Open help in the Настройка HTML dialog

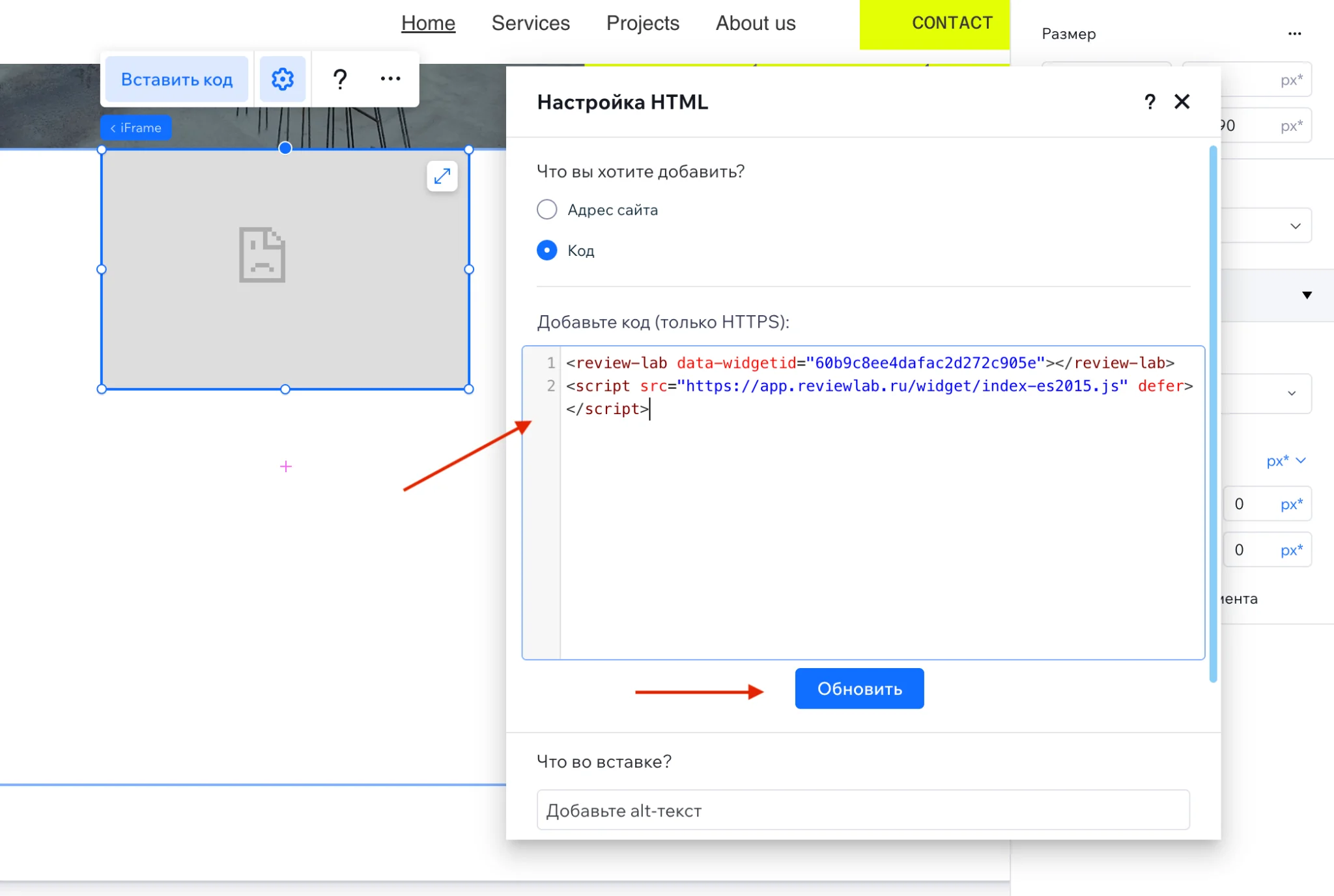(x=1150, y=102)
